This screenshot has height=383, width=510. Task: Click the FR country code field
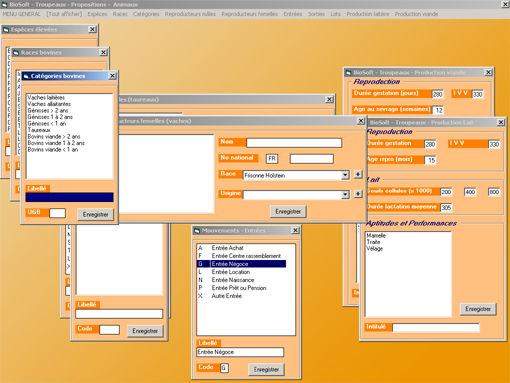coord(272,159)
